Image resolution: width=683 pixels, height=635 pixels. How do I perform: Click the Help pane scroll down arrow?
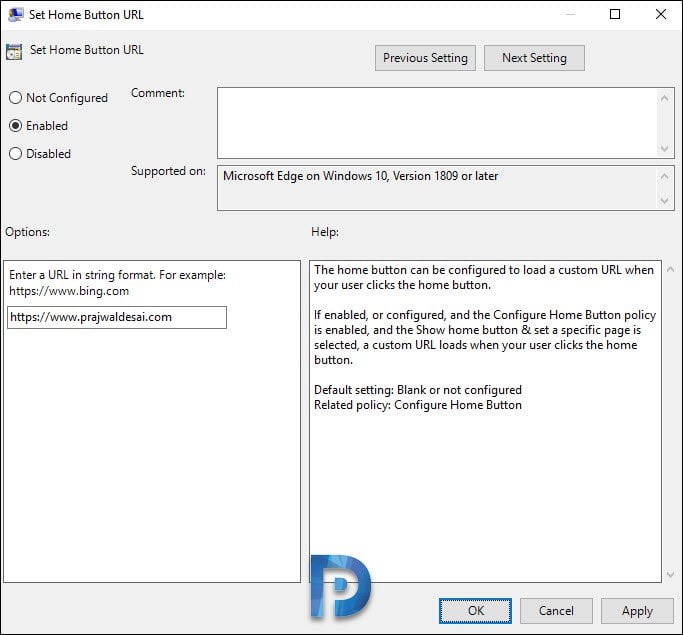[671, 575]
